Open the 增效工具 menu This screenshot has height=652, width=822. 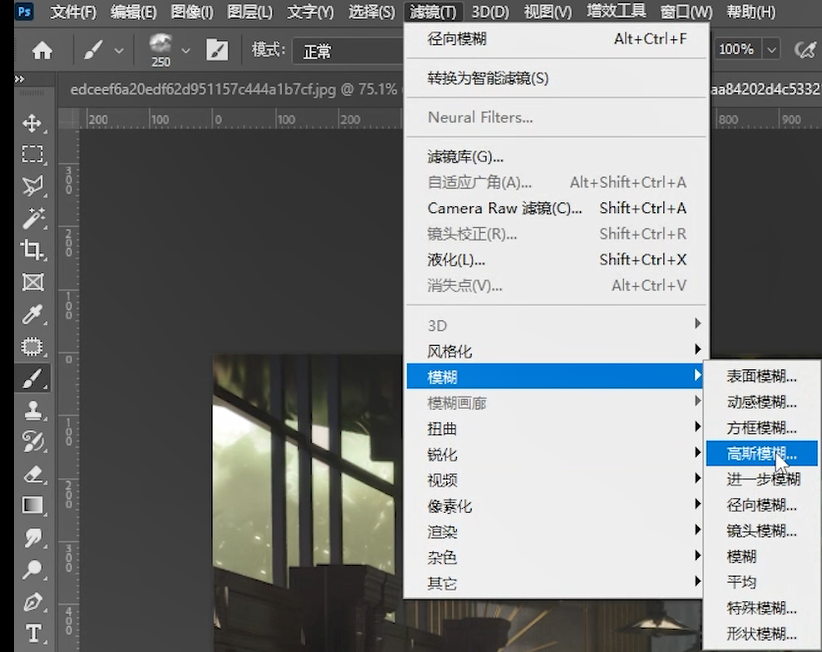point(616,10)
